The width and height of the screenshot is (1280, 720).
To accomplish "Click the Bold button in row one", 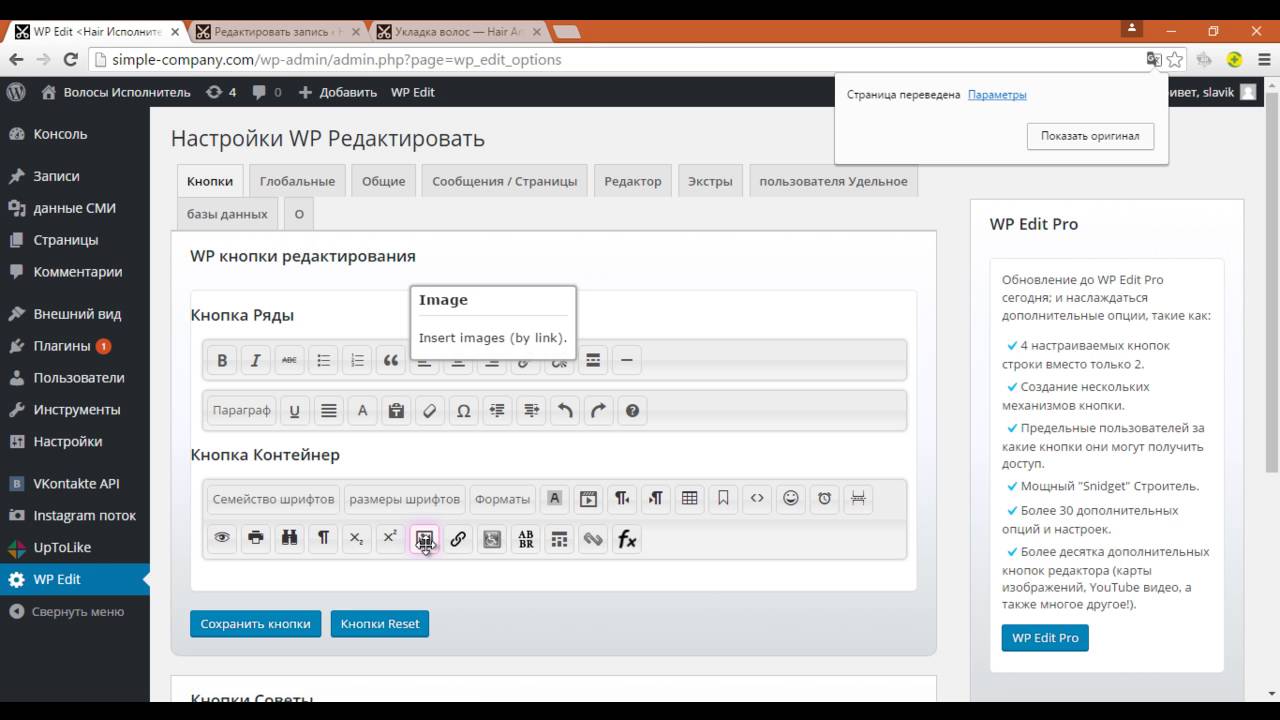I will (x=222, y=361).
